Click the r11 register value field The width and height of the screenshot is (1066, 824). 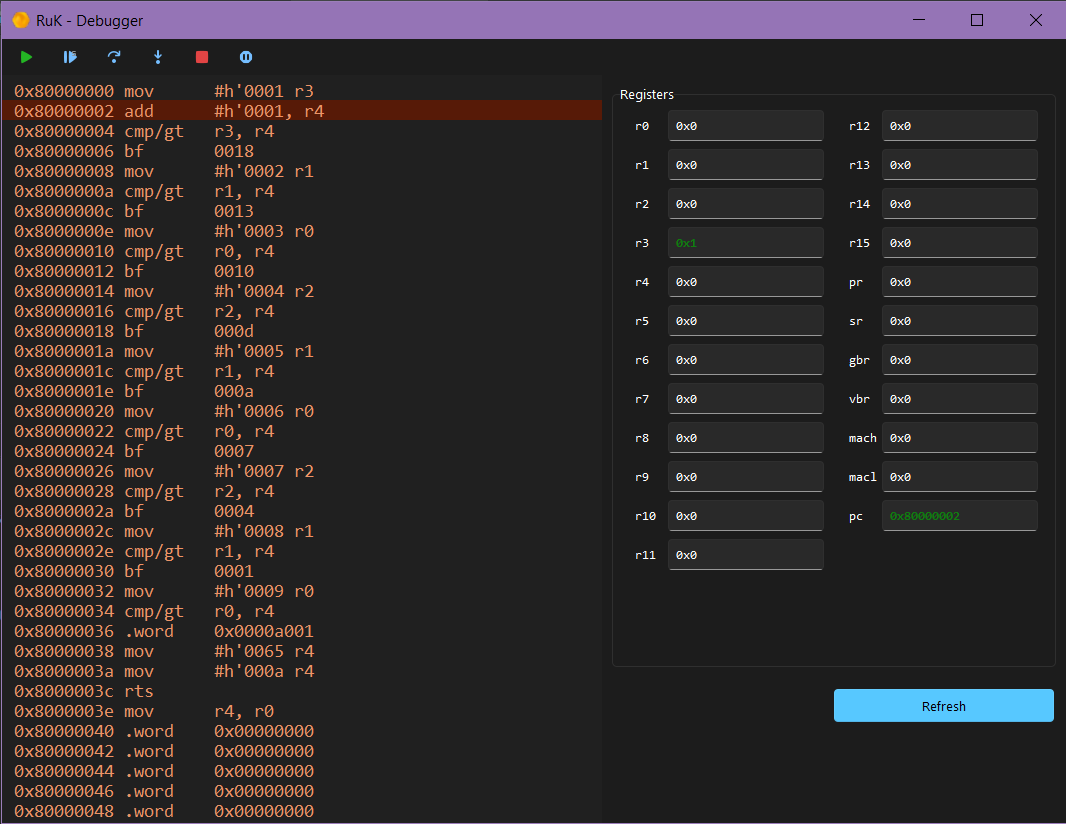745,555
